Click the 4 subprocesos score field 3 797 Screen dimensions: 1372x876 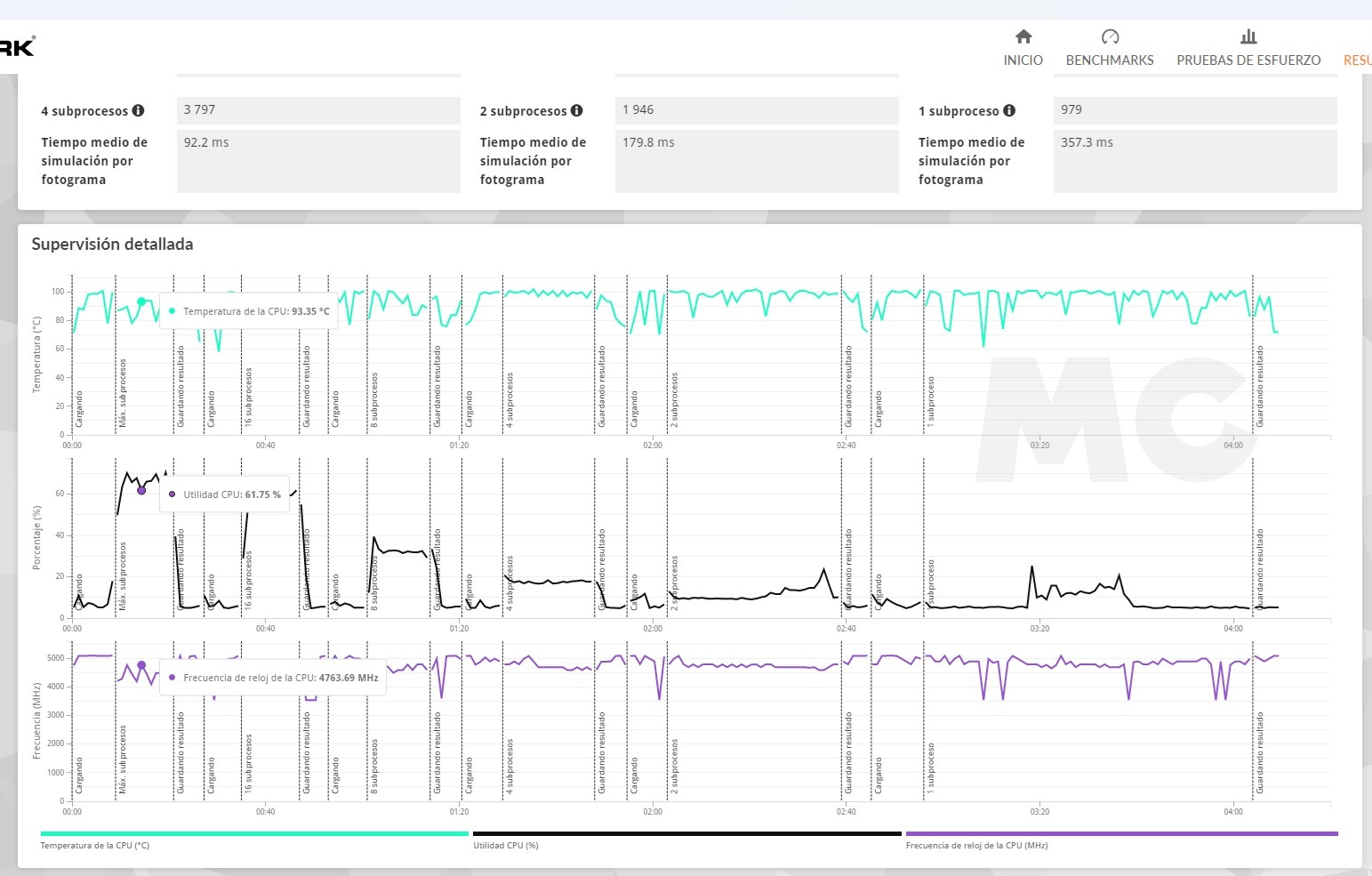coord(318,110)
